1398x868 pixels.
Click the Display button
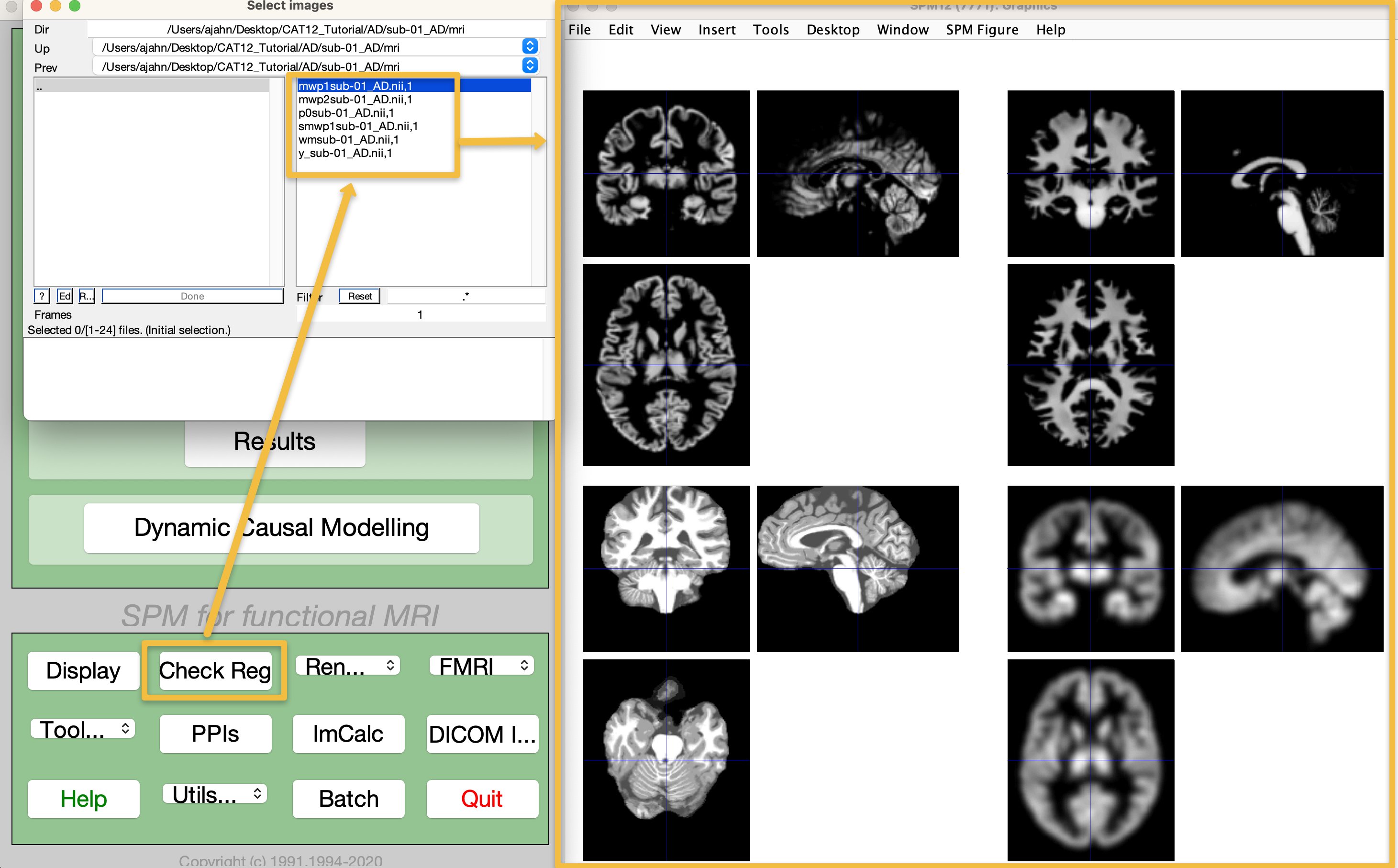click(83, 670)
